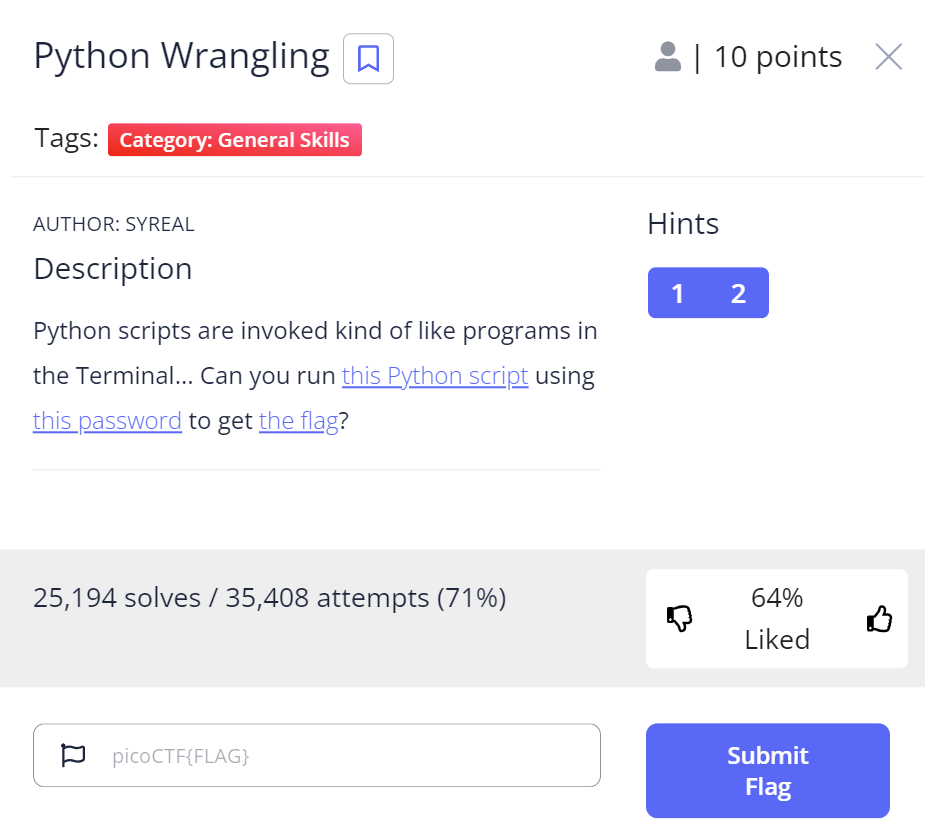
Task: Click the 'AUTHOR: SYREAL' text
Action: [x=114, y=224]
